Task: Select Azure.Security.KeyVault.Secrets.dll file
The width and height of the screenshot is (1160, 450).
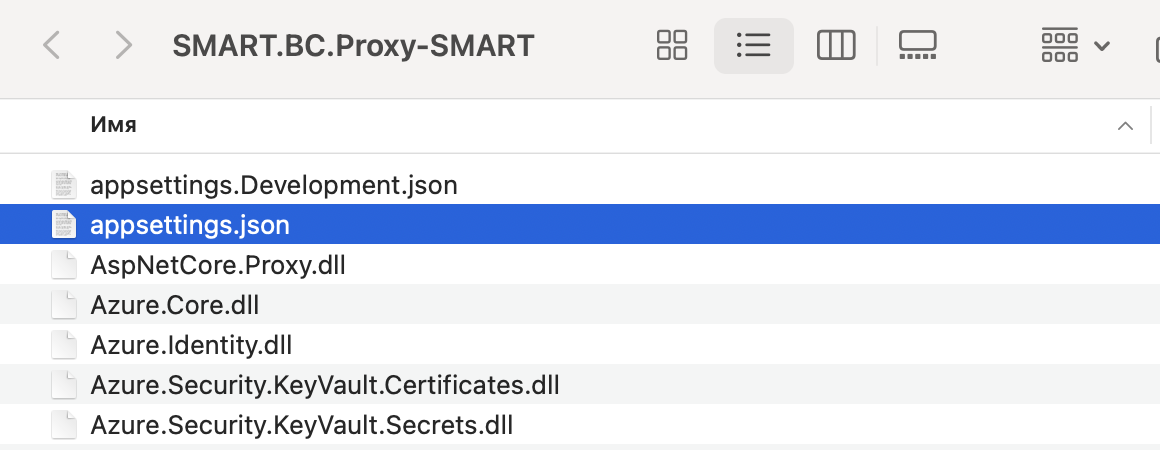Action: tap(301, 425)
